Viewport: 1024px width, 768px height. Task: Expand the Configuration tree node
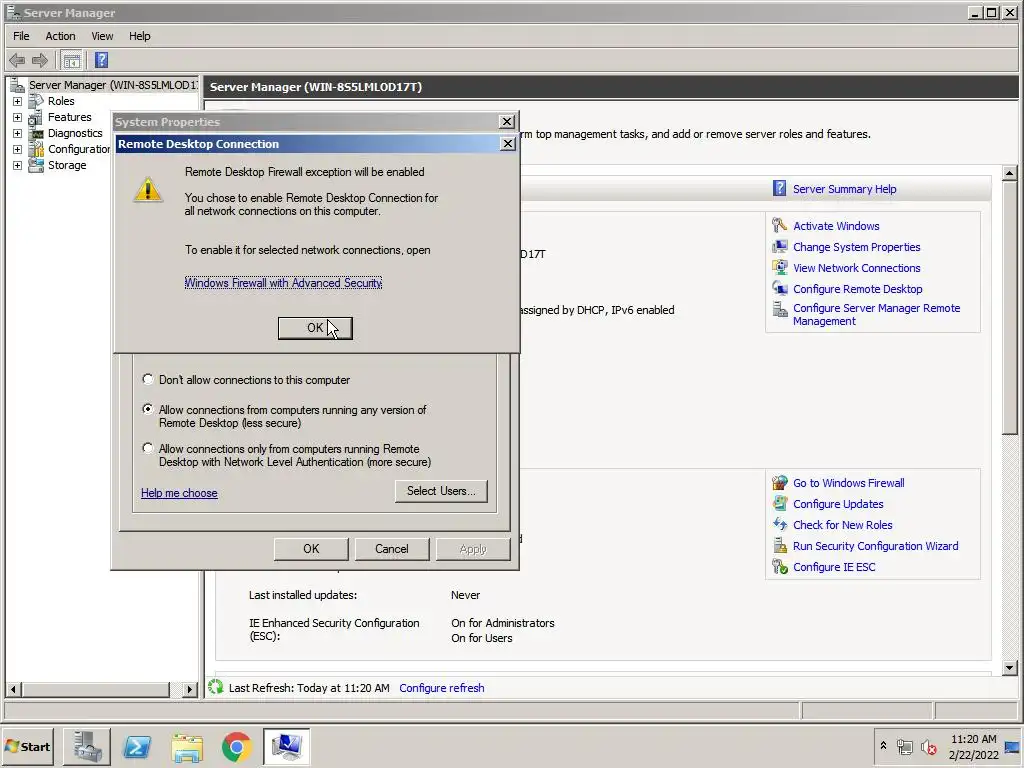pyautogui.click(x=17, y=150)
